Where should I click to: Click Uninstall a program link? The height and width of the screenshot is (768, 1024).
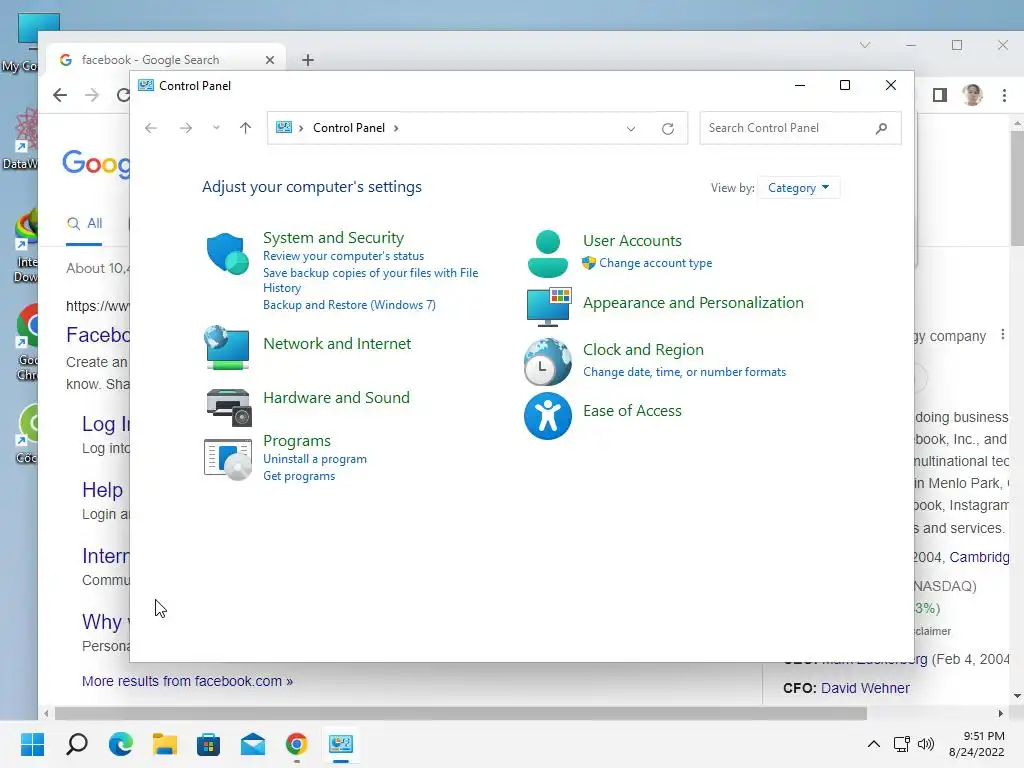coord(315,459)
